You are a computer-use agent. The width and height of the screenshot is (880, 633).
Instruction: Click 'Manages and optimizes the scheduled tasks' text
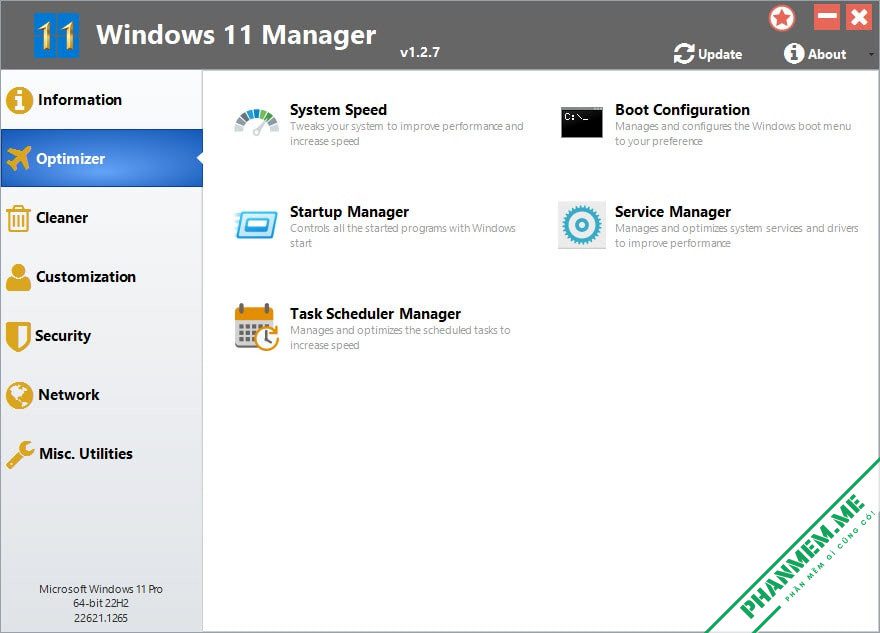pyautogui.click(x=400, y=337)
